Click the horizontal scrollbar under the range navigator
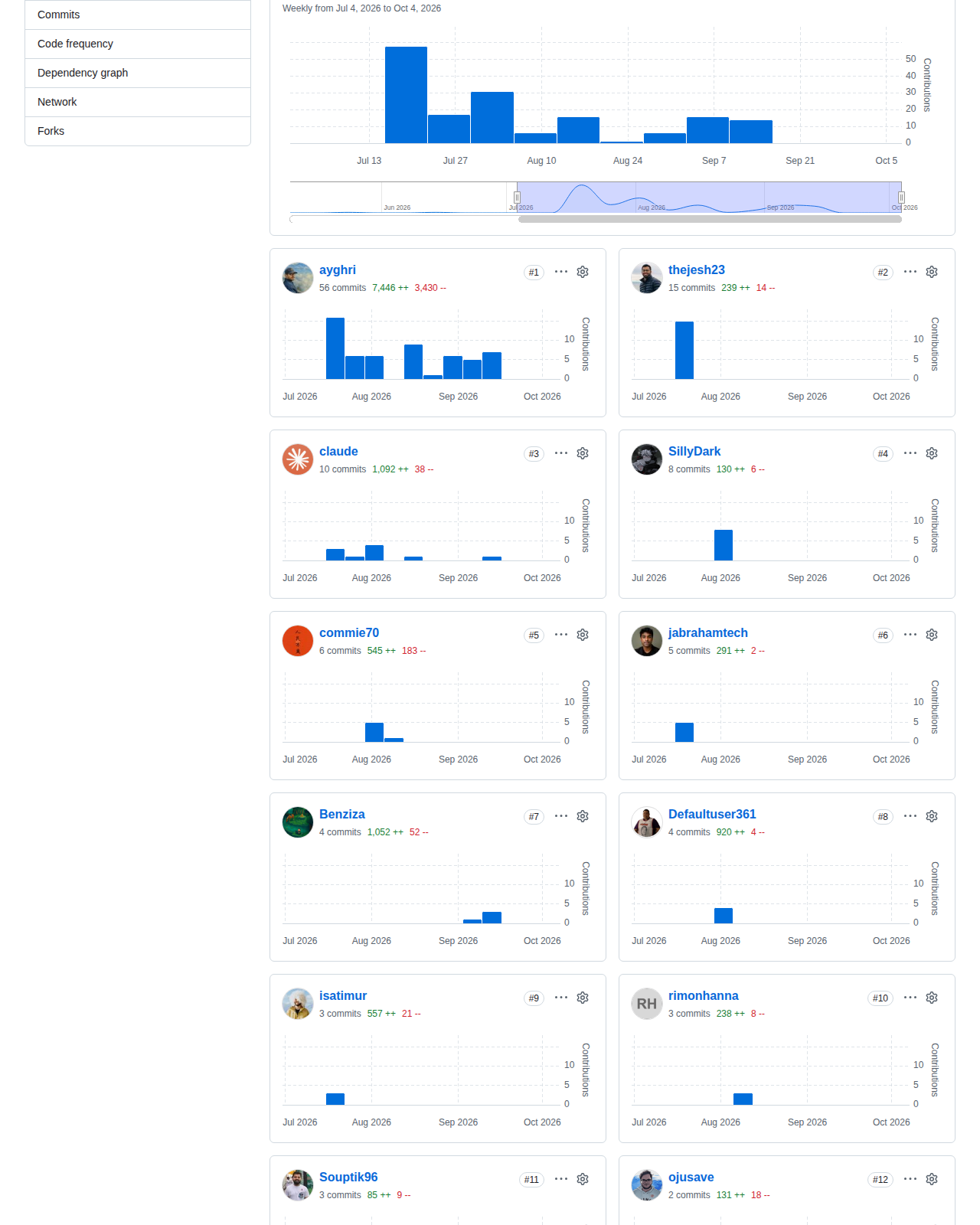980x1225 pixels. (710, 219)
